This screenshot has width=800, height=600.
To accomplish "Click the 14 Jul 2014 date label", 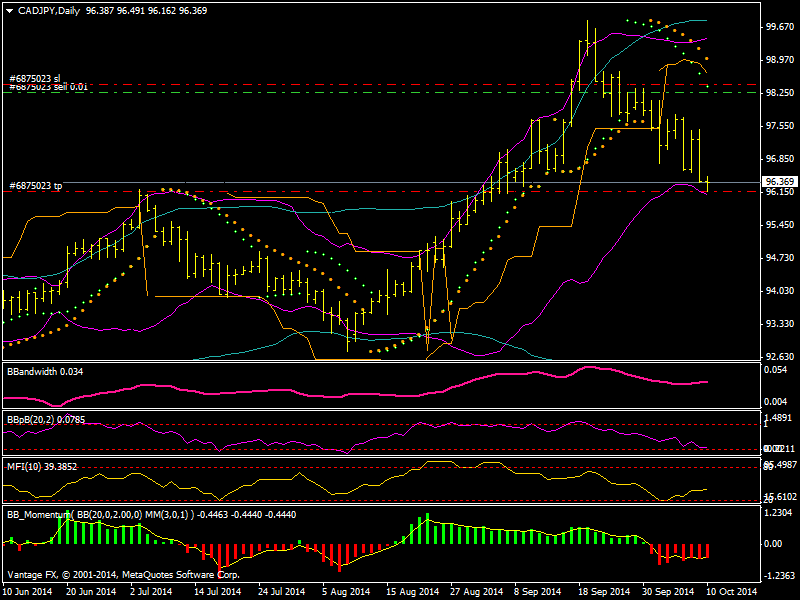I will click(217, 591).
